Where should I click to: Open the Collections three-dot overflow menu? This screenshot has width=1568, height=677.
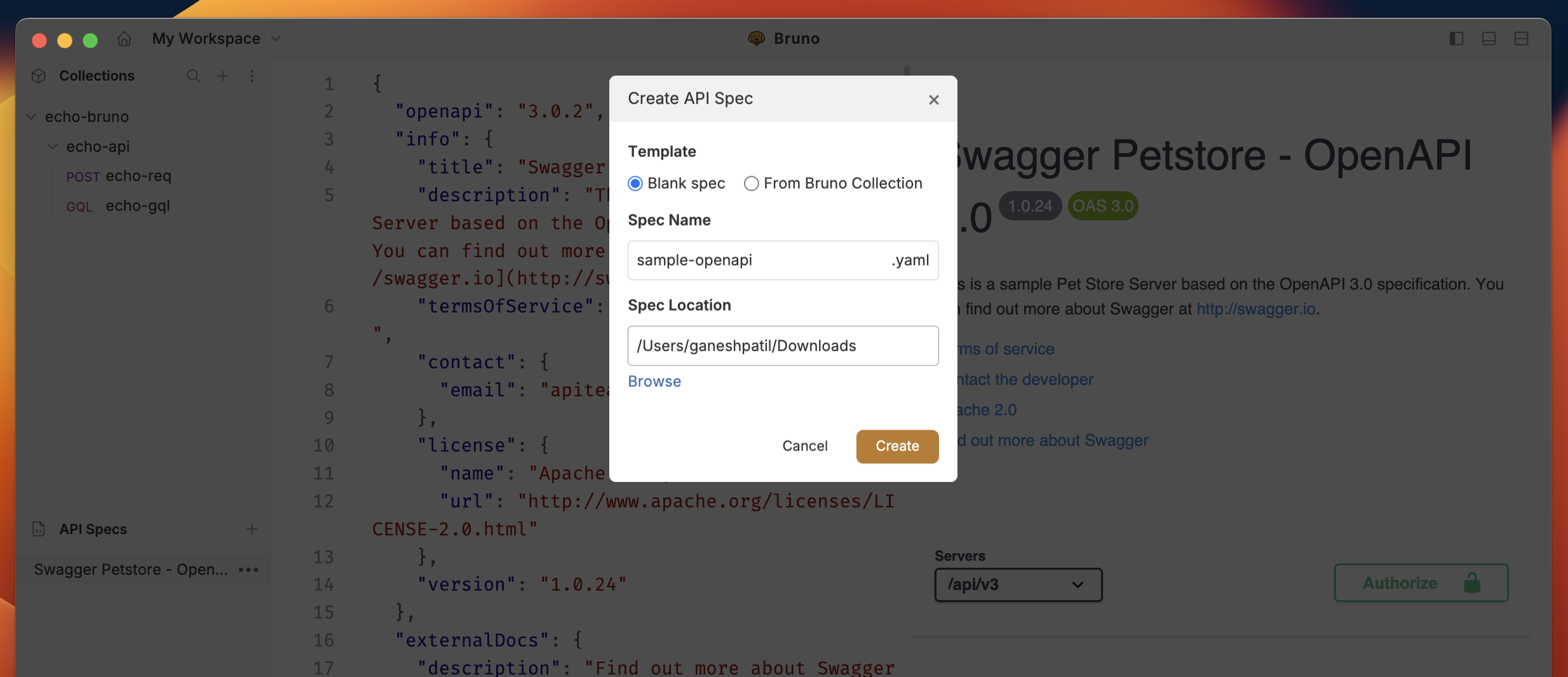tap(252, 76)
